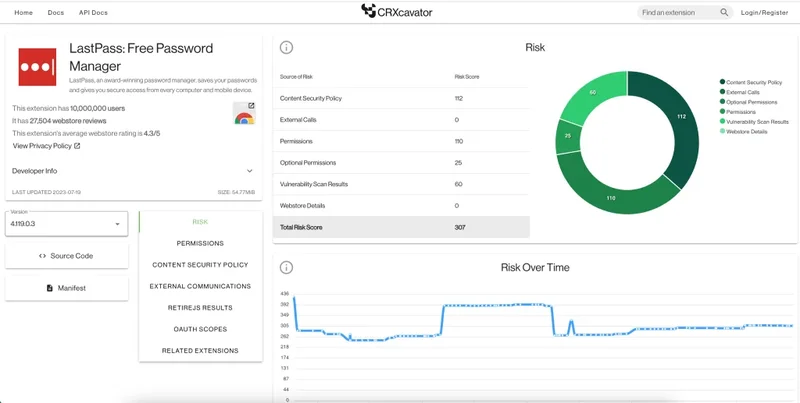Select the EXTERNAL COMMUNICATIONS tab
Image resolution: width=800 pixels, height=403 pixels.
201,286
